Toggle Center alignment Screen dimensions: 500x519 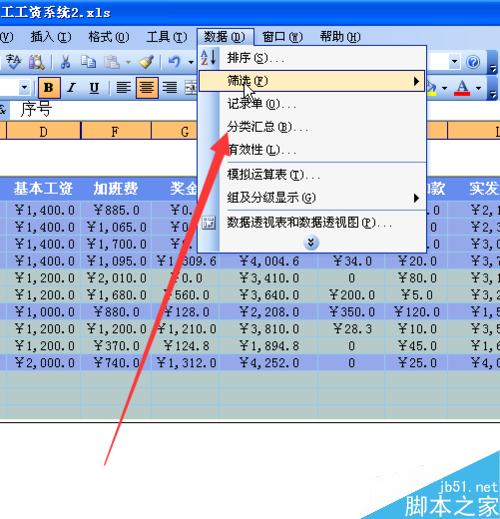tap(147, 88)
